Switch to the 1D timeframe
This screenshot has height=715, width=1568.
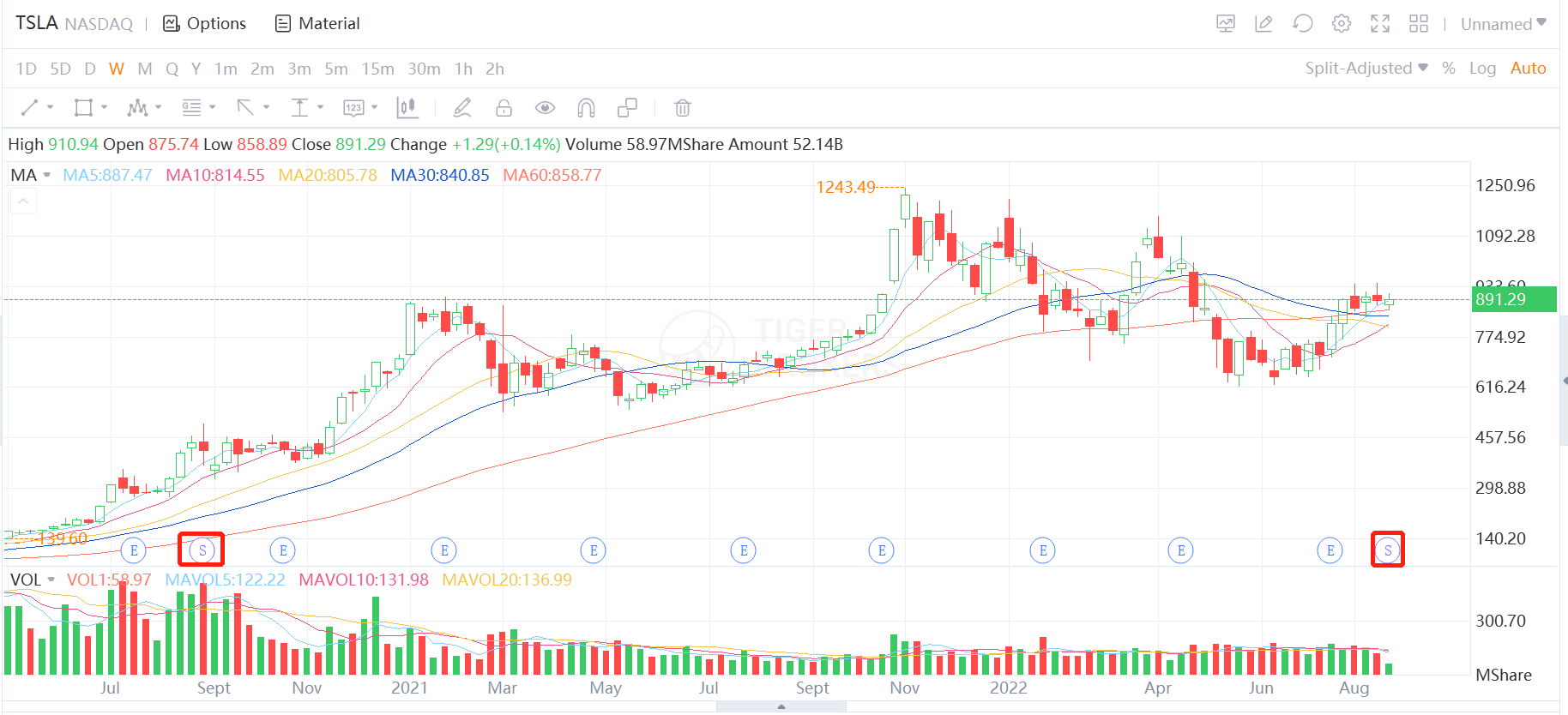(x=27, y=69)
